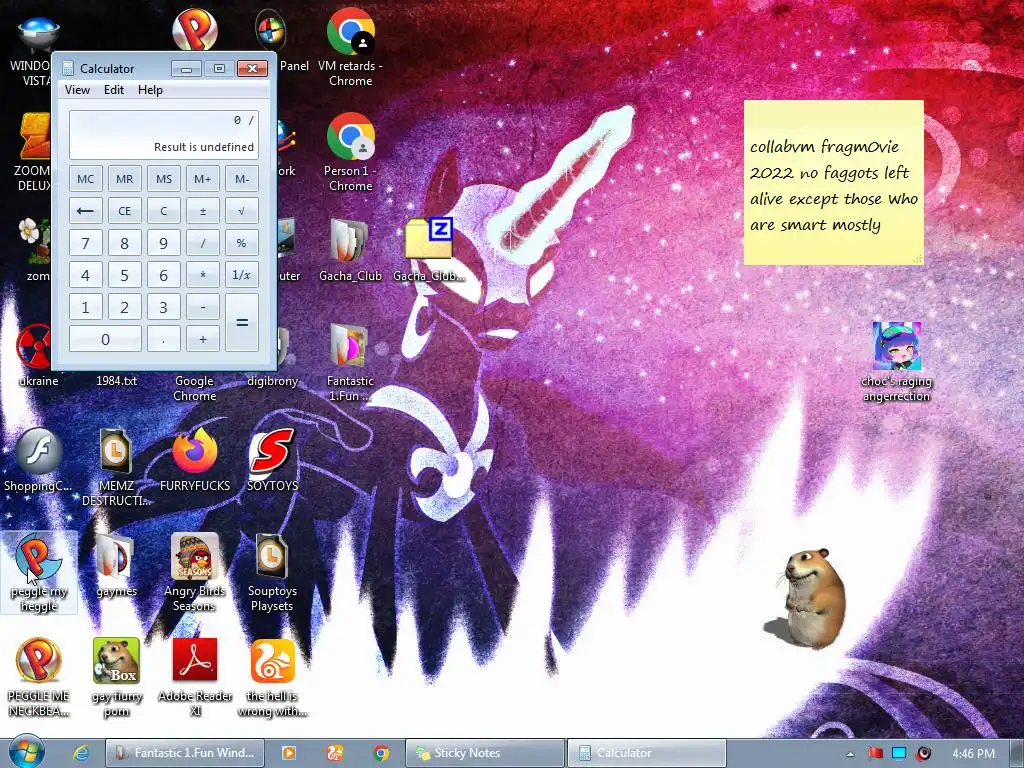Switch to Fantastic 1.Fun Wind... taskbar button
Image resolution: width=1024 pixels, height=768 pixels.
click(x=185, y=753)
